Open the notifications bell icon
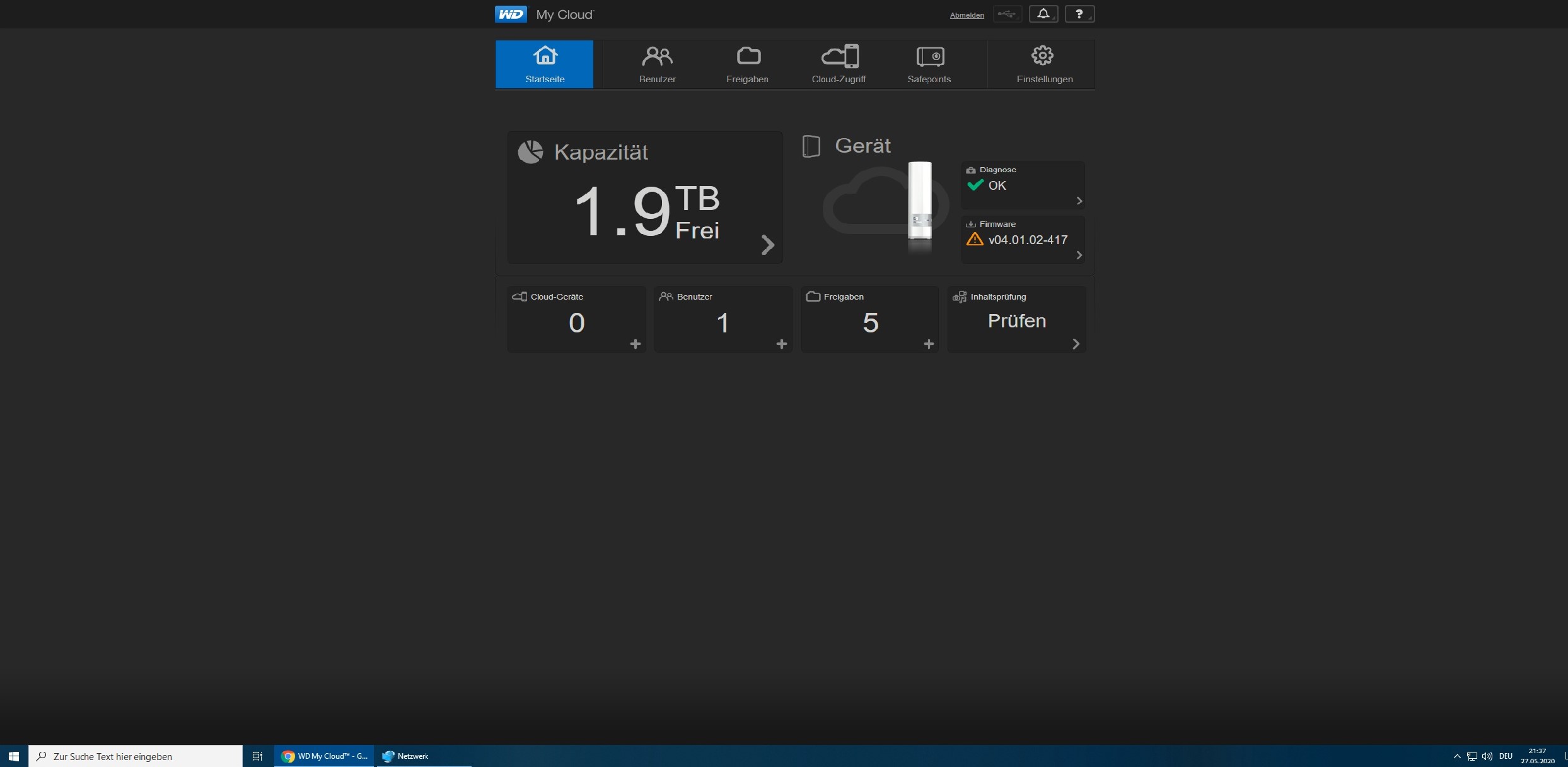The width and height of the screenshot is (1568, 767). (1043, 14)
